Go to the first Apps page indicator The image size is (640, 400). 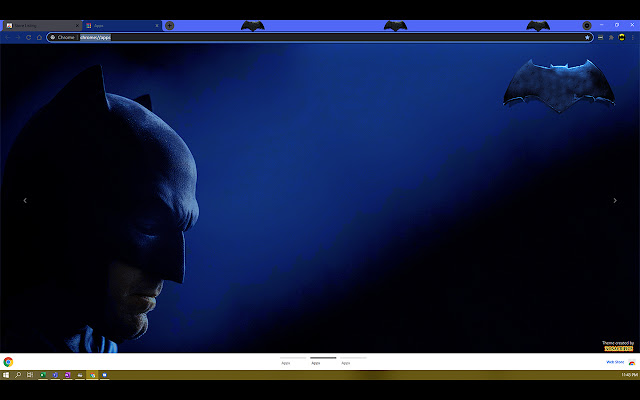(293, 361)
